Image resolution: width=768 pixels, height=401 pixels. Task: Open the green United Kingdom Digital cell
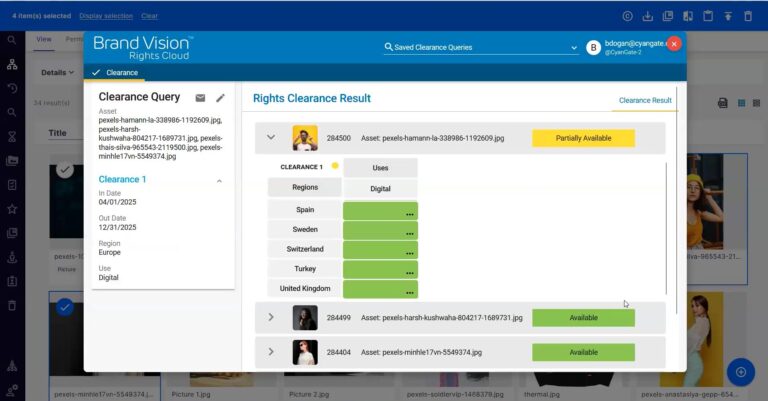pos(380,289)
